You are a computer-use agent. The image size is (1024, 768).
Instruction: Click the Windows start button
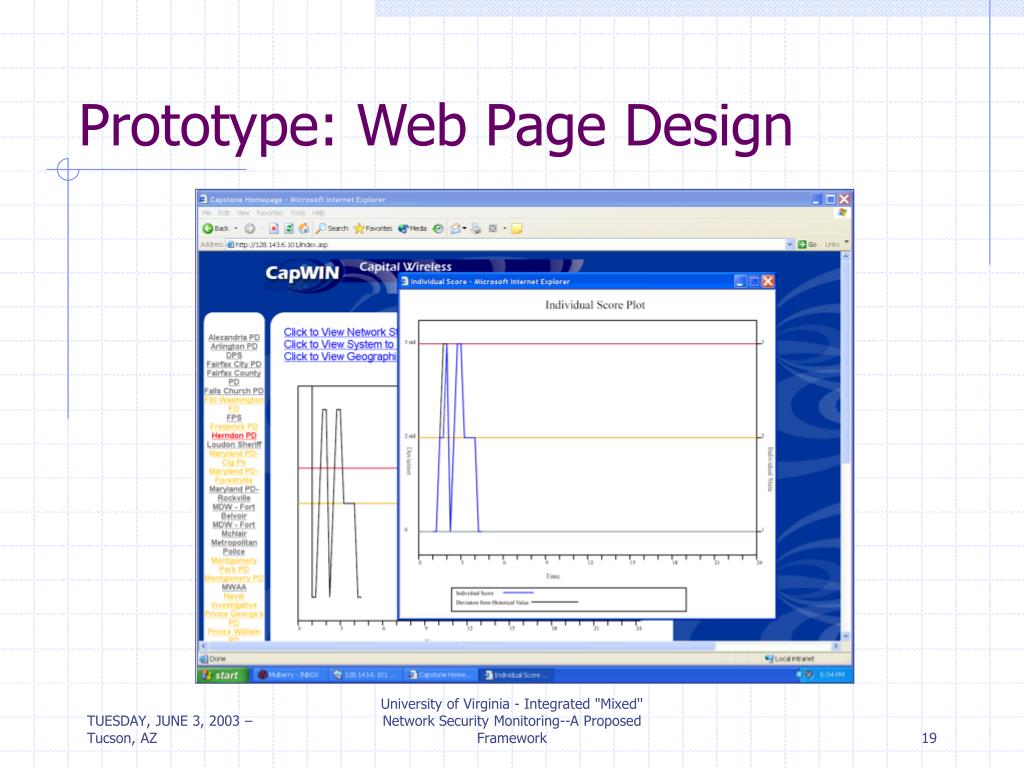click(x=223, y=675)
